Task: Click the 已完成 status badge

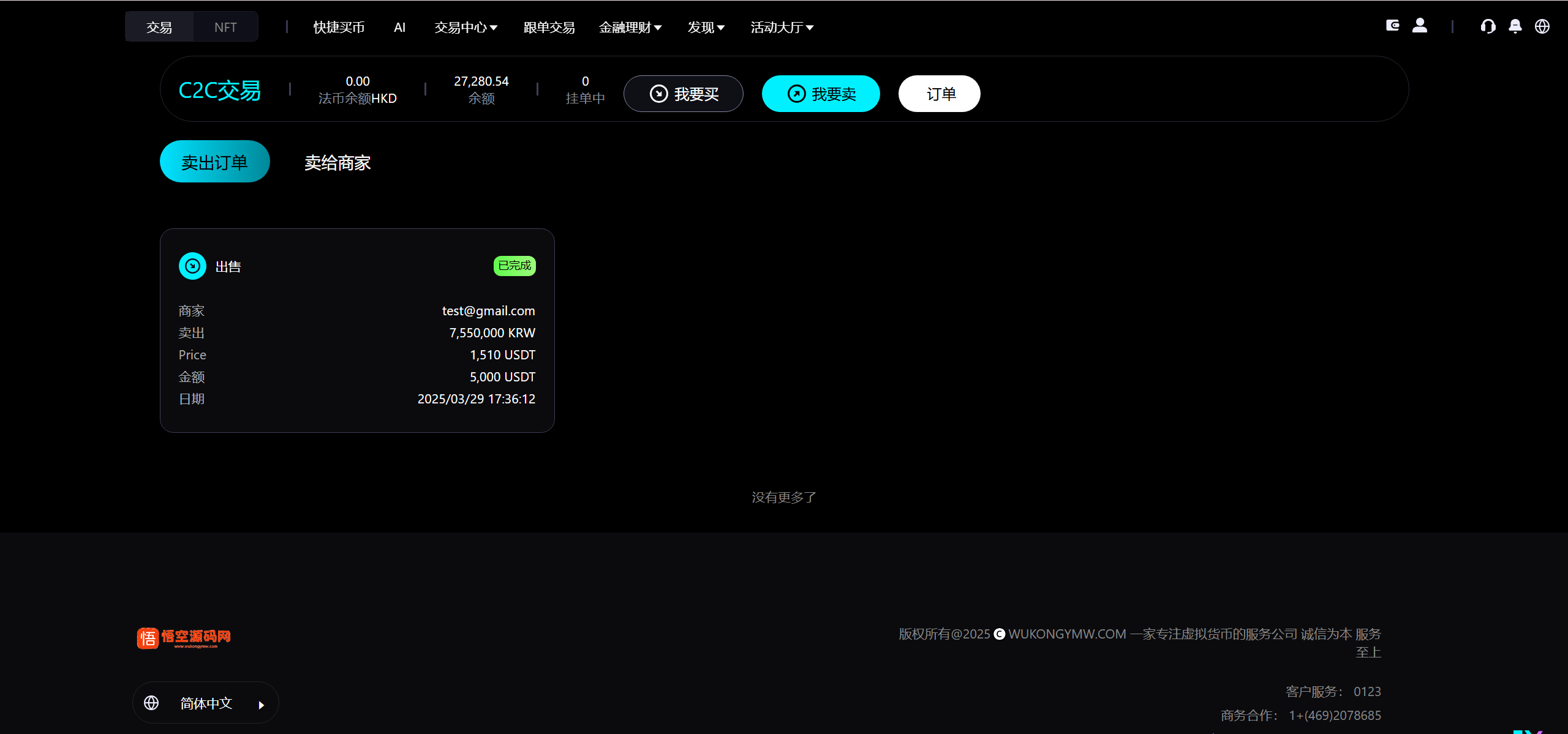Action: click(514, 266)
